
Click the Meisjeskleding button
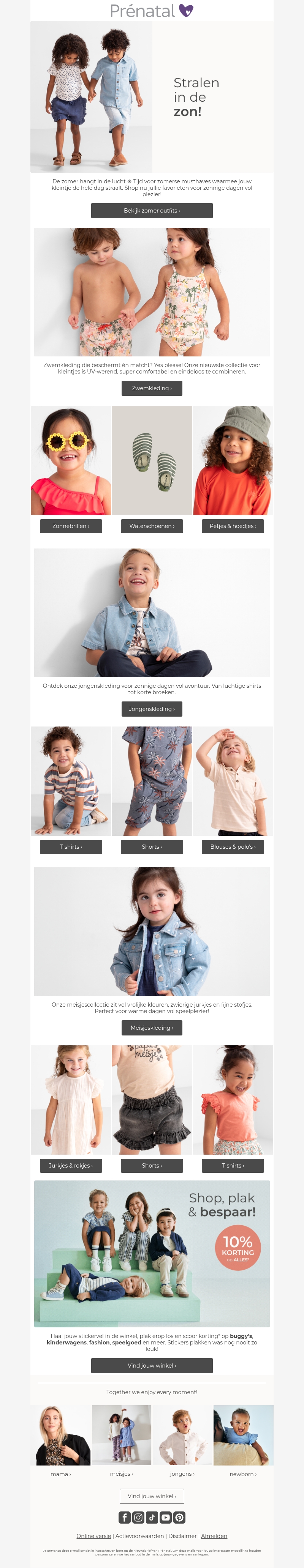pos(152,1028)
